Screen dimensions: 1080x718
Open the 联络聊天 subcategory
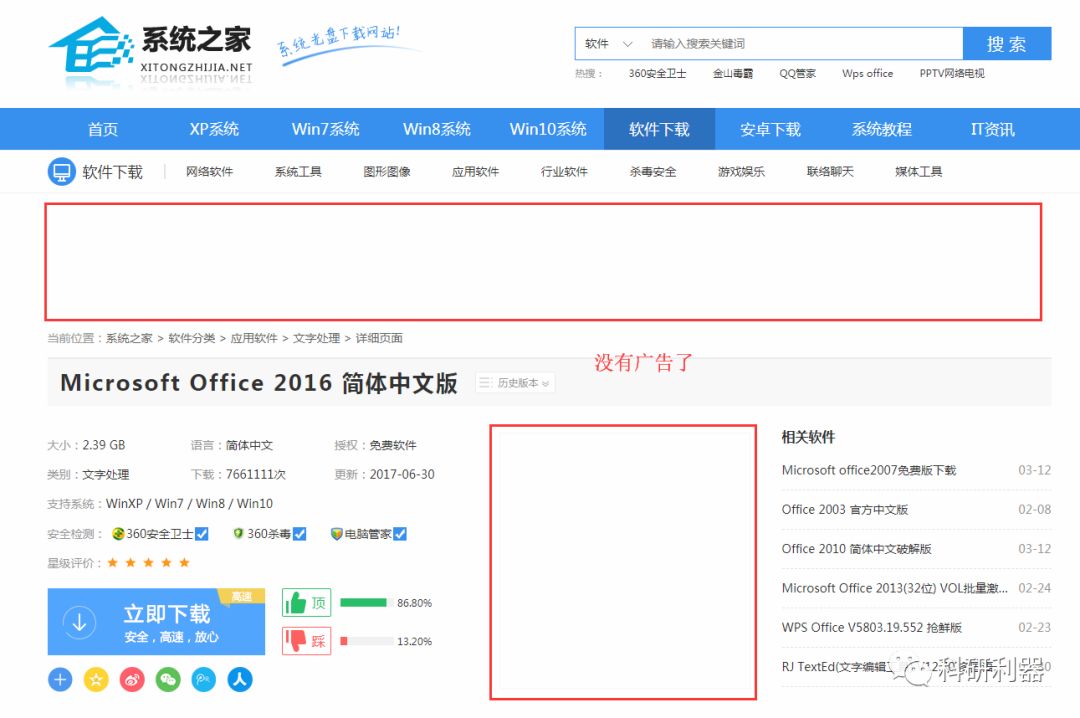830,172
